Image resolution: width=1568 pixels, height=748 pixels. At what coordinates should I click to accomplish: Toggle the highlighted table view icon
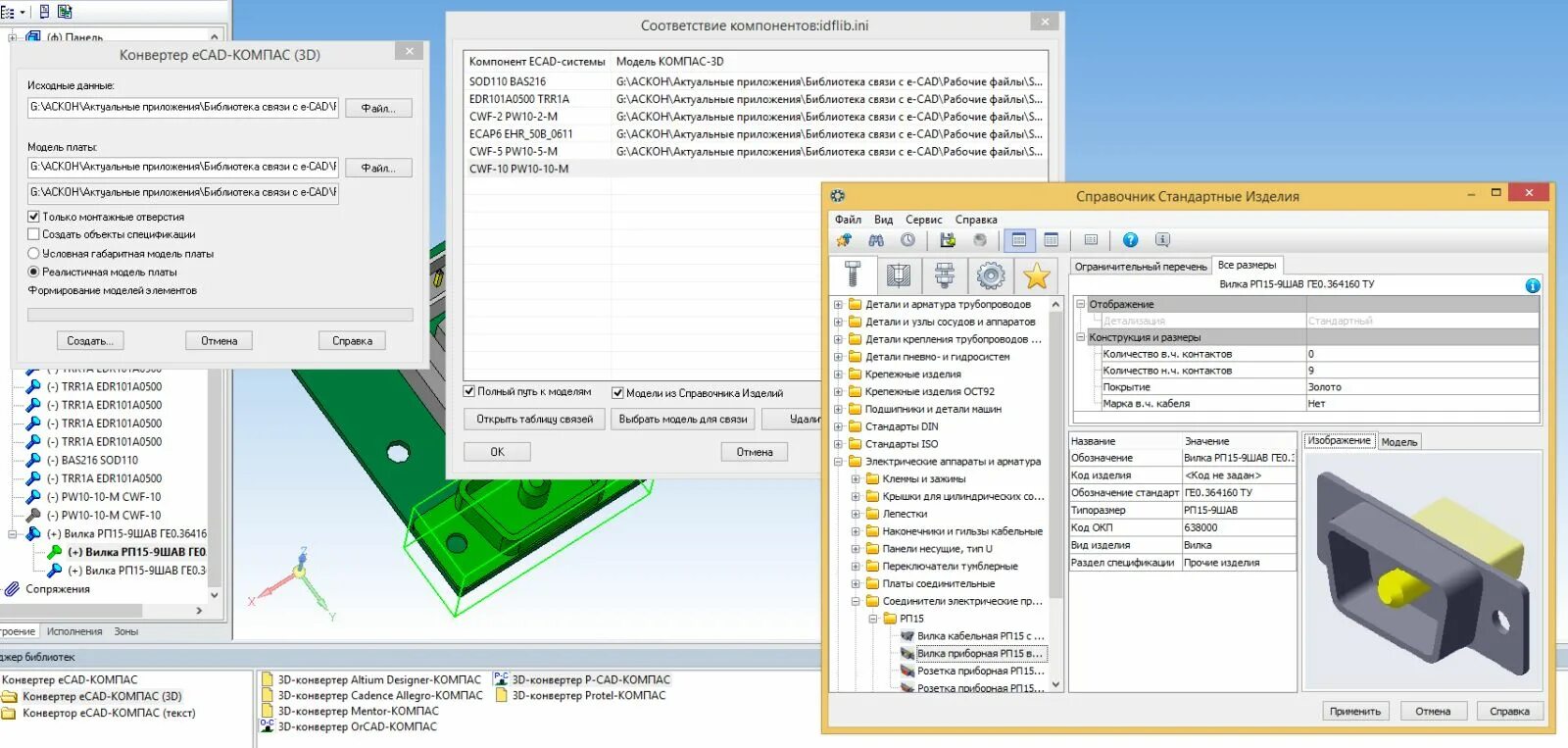point(1019,240)
